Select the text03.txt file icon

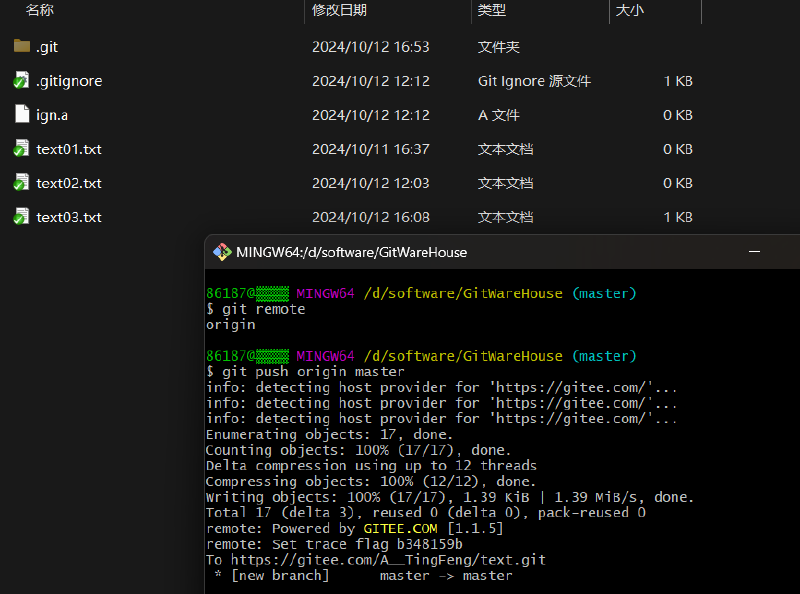[21, 217]
